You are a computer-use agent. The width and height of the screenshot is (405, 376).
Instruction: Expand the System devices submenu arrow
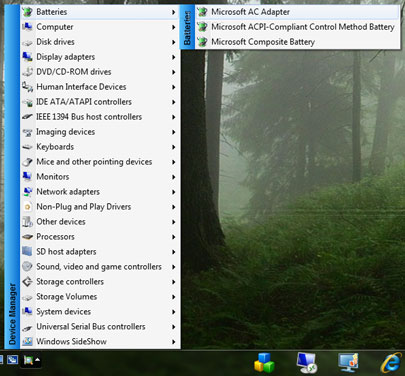[173, 312]
